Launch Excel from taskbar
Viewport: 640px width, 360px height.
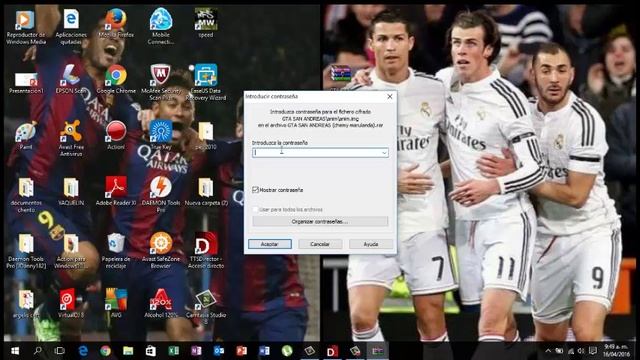click(173, 351)
